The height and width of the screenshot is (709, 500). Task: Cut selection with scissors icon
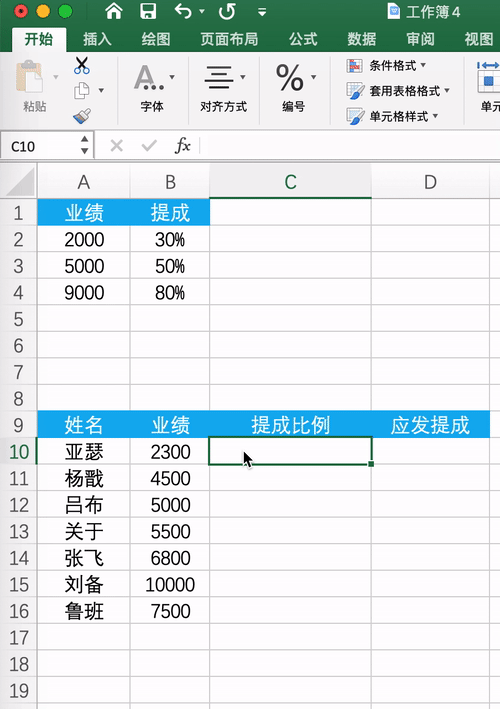click(82, 65)
